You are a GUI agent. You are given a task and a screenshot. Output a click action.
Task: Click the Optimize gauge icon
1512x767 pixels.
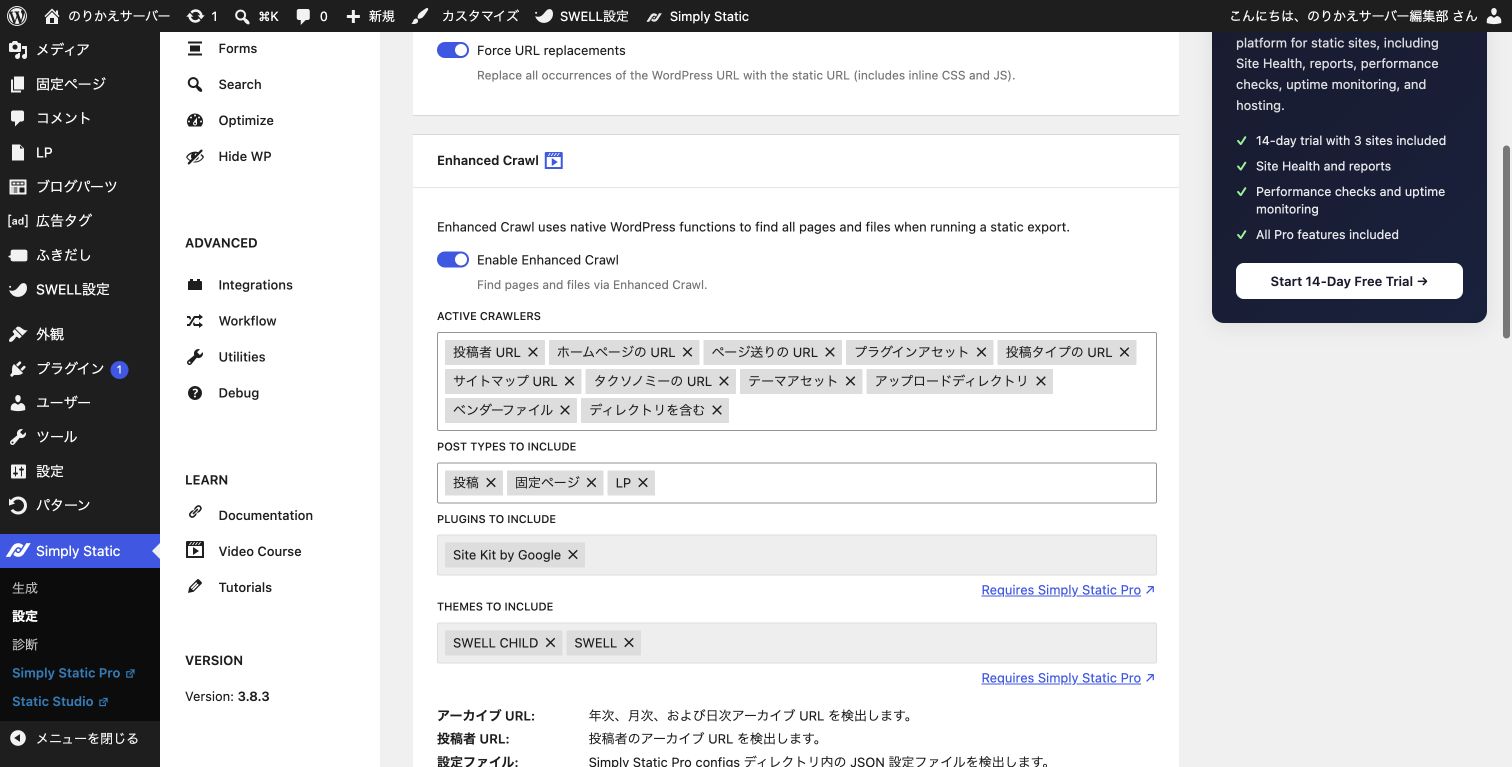point(195,120)
